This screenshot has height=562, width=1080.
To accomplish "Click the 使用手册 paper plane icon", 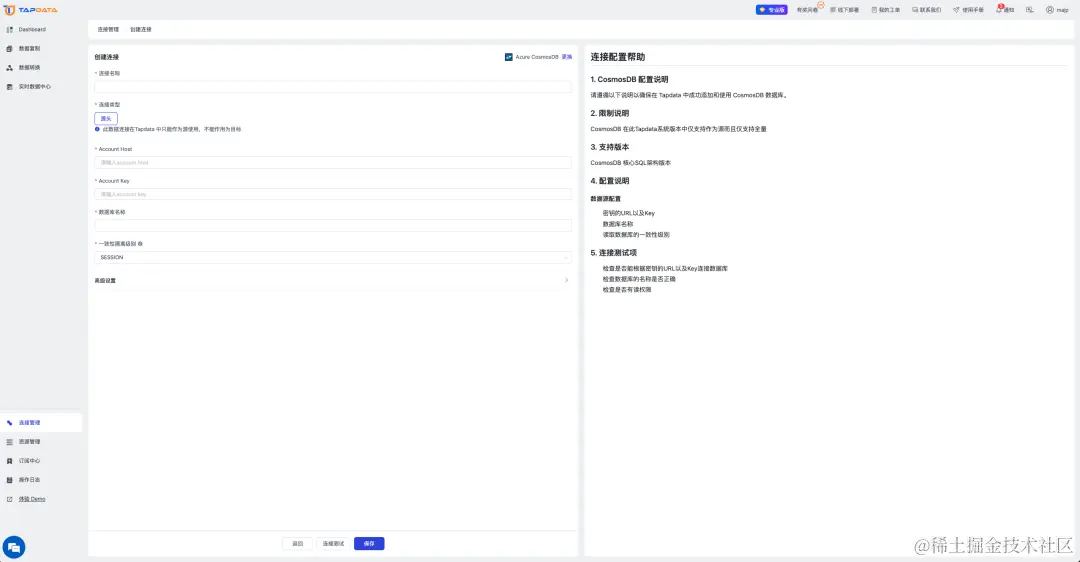I will (956, 10).
